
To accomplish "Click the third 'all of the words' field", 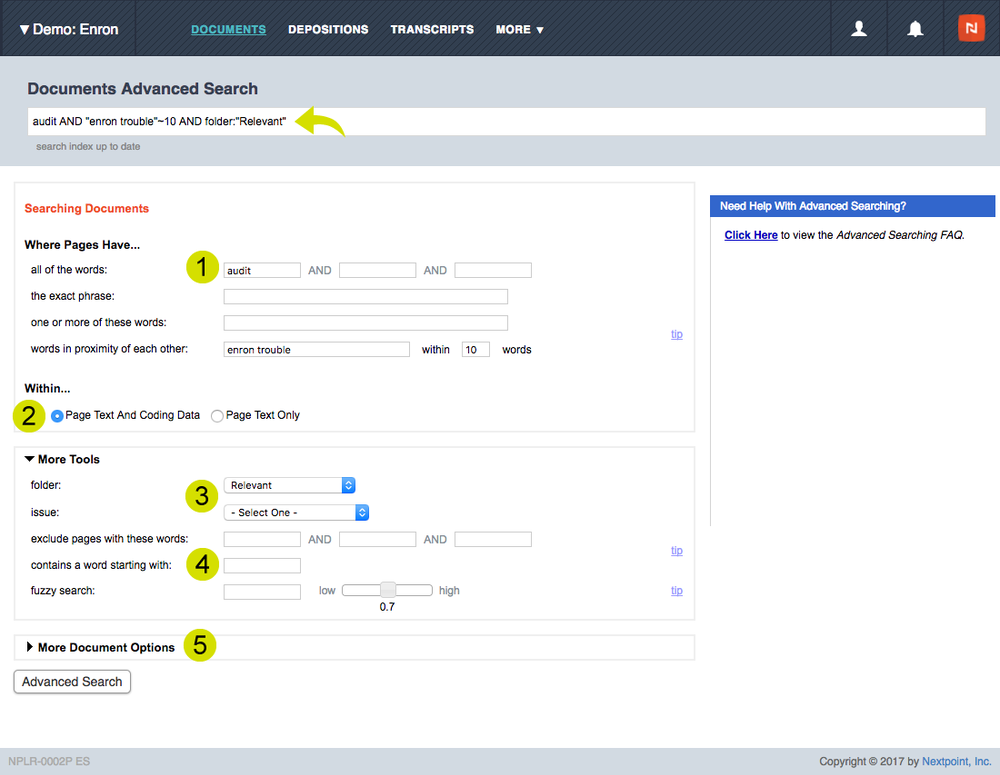I will tap(493, 270).
